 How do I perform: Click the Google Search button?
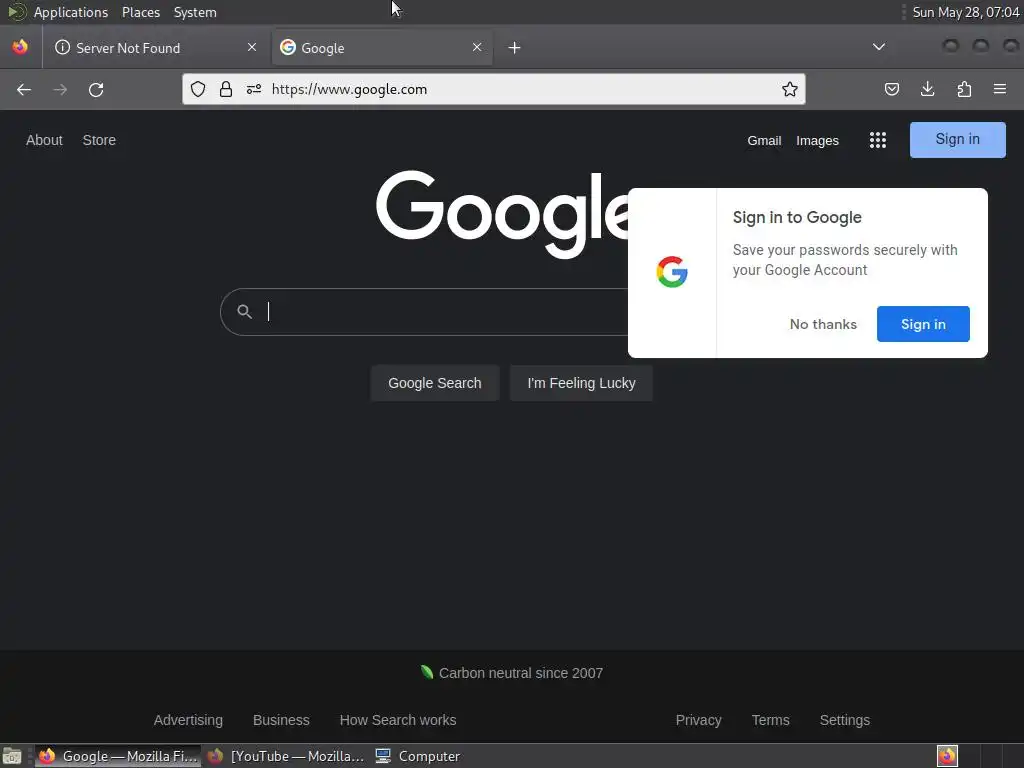click(x=435, y=383)
